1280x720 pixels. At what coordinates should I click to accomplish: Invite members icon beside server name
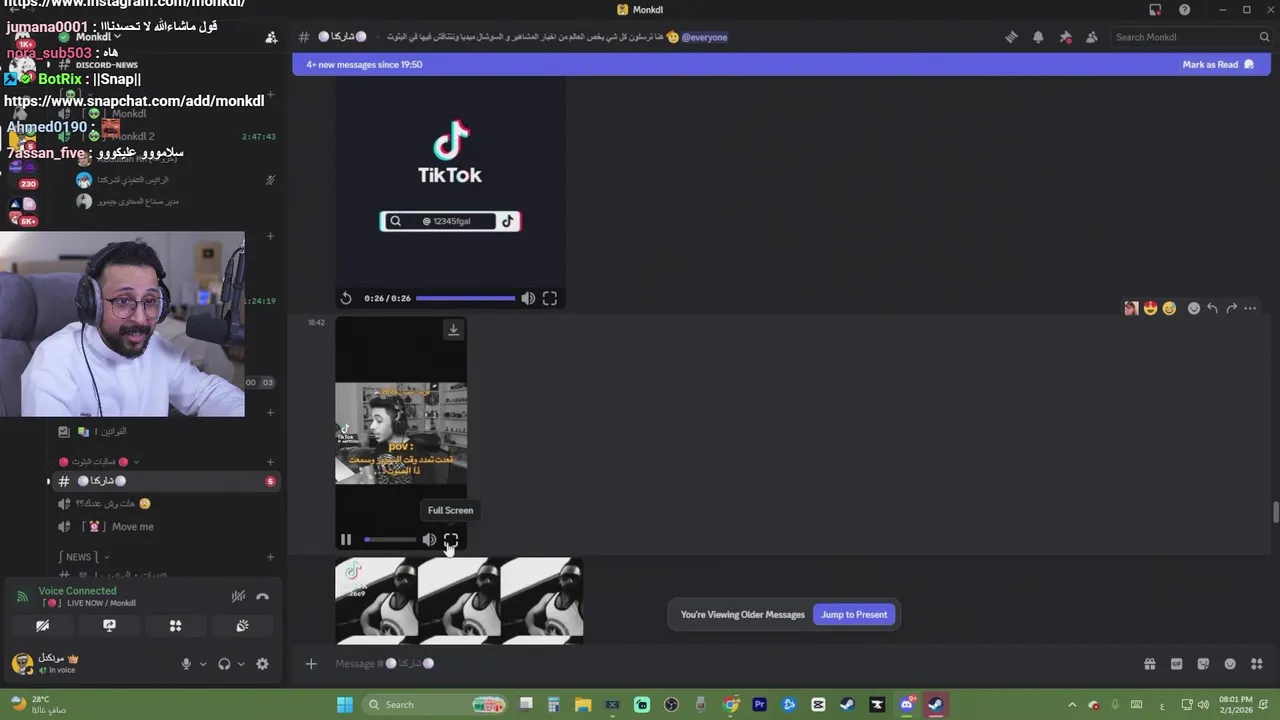click(x=271, y=37)
